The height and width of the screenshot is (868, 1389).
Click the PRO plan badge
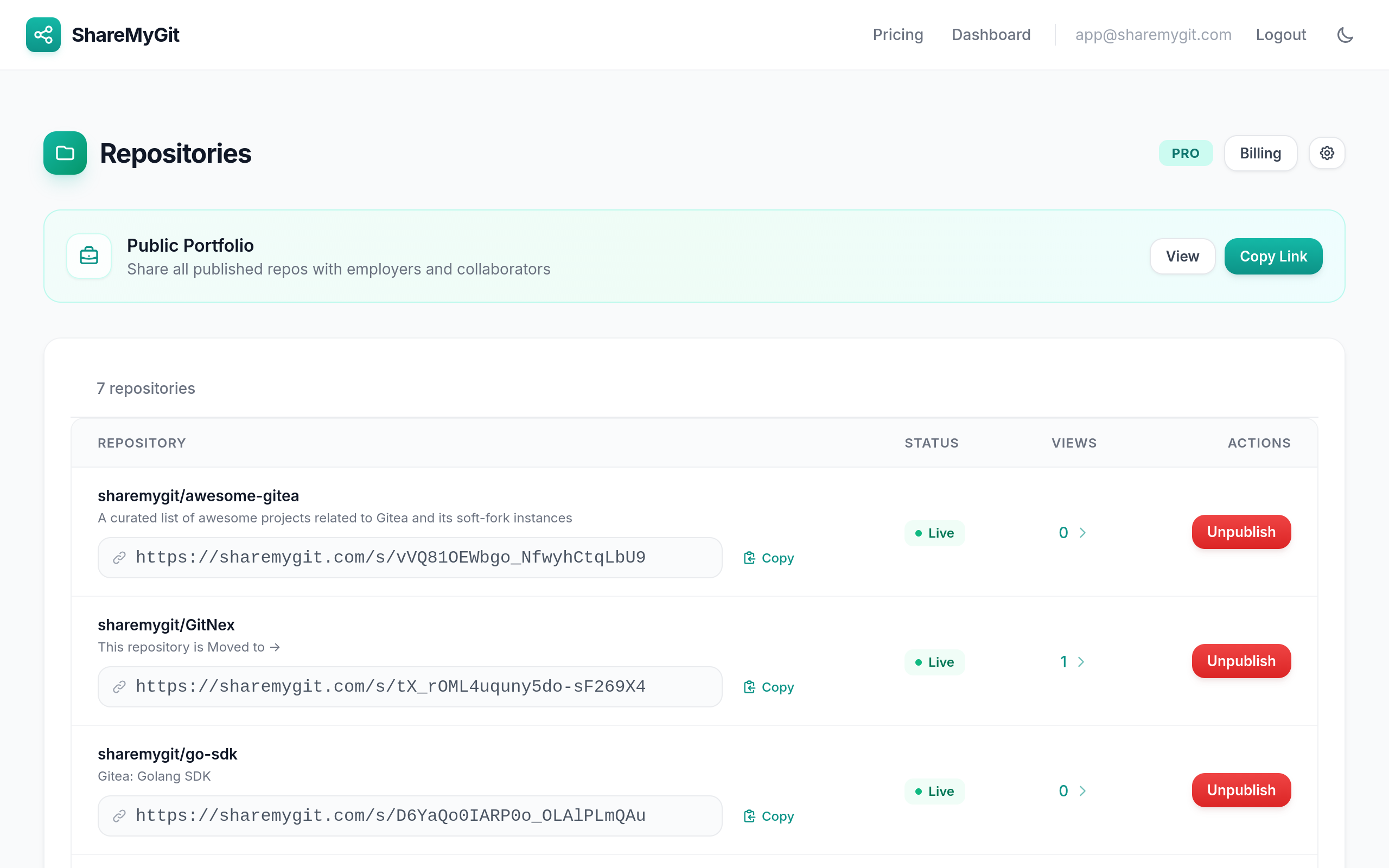click(x=1185, y=154)
